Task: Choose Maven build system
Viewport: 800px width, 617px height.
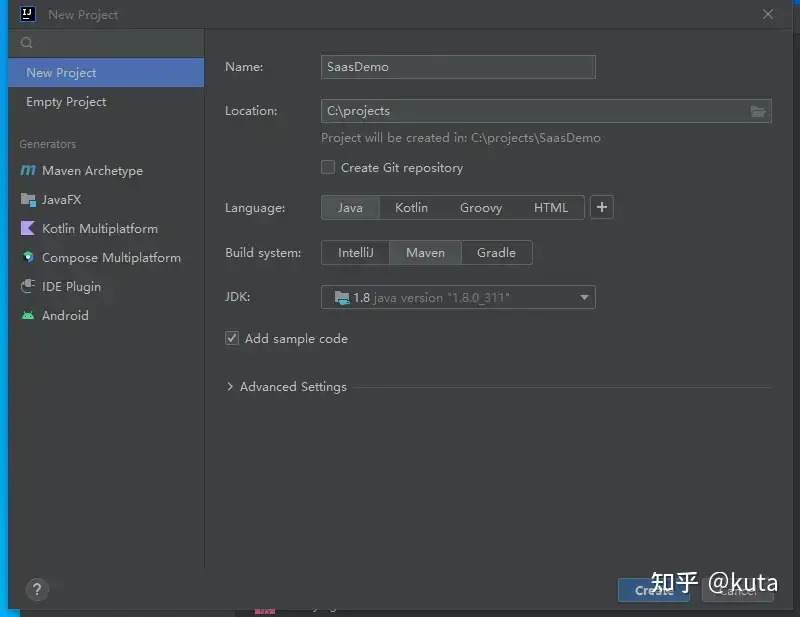Action: click(x=426, y=253)
